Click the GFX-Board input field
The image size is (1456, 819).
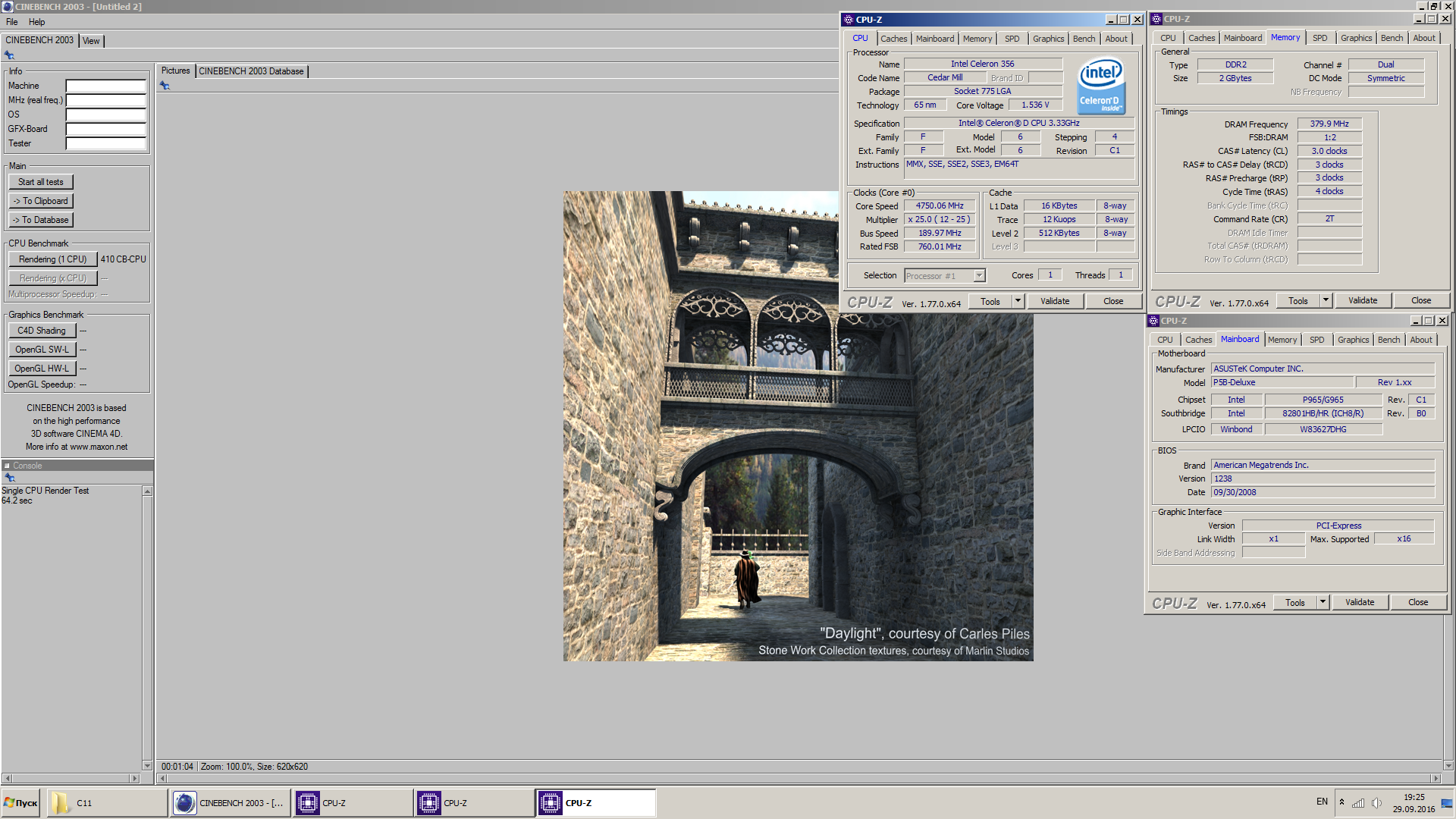(105, 129)
